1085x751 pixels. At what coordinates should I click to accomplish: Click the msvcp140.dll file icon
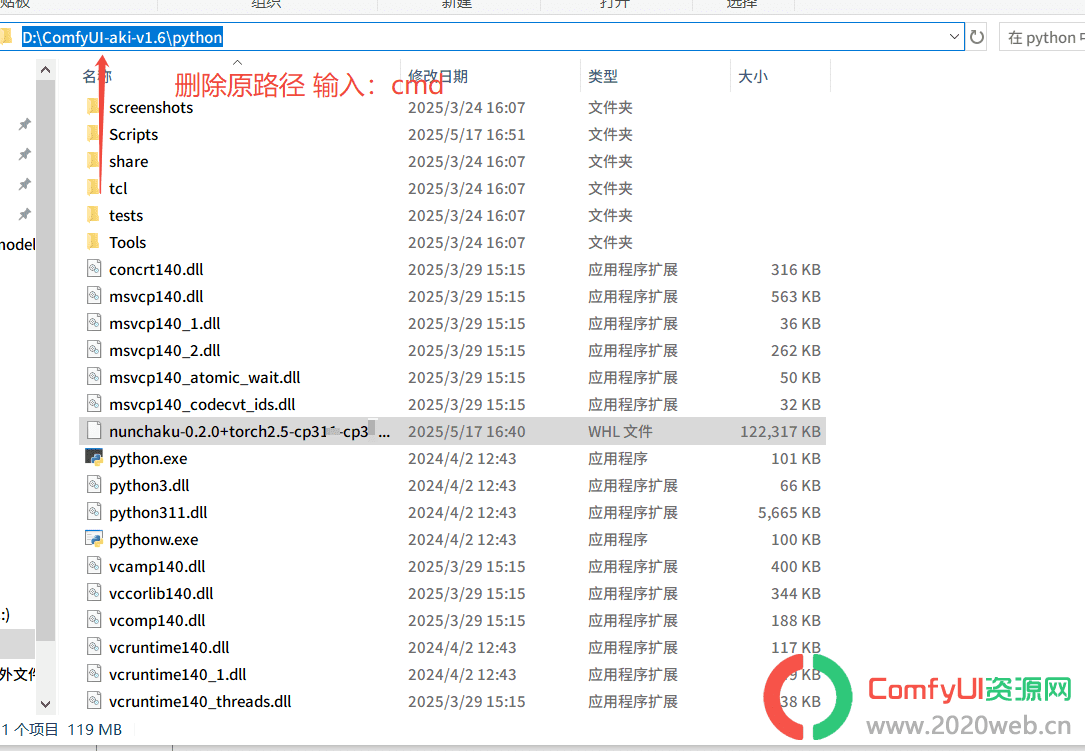tap(94, 296)
